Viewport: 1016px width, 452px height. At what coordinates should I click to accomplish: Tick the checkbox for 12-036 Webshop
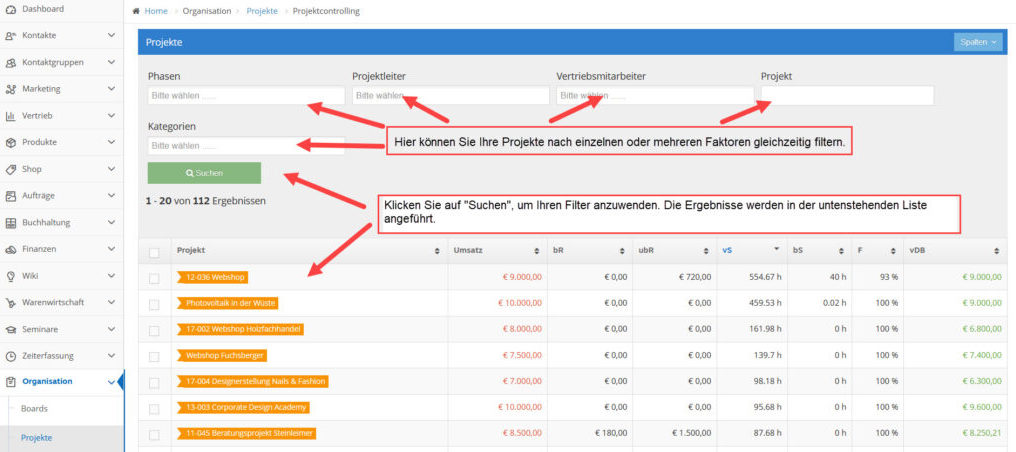click(154, 278)
